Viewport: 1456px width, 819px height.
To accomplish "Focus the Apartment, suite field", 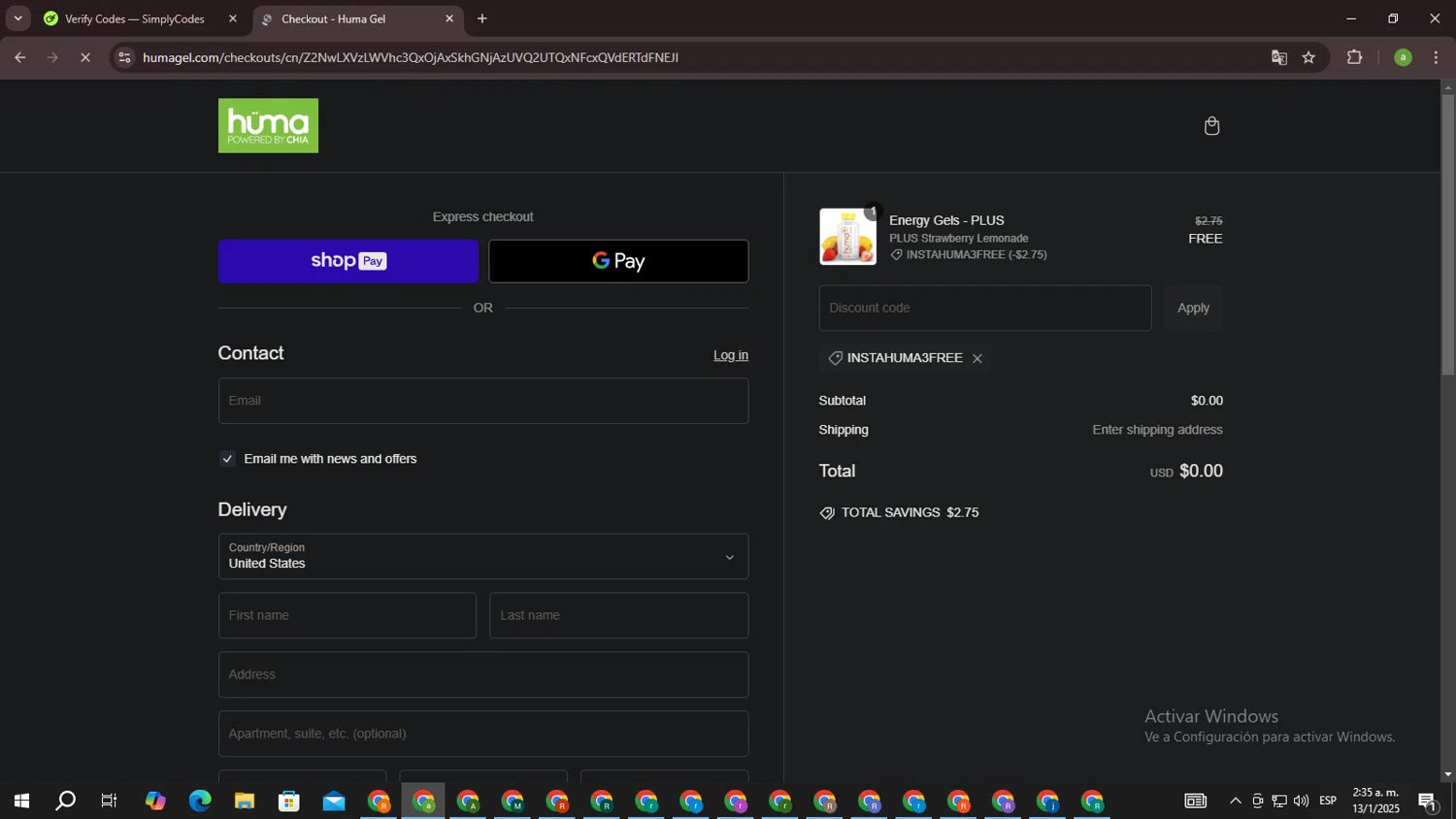I will pyautogui.click(x=483, y=734).
